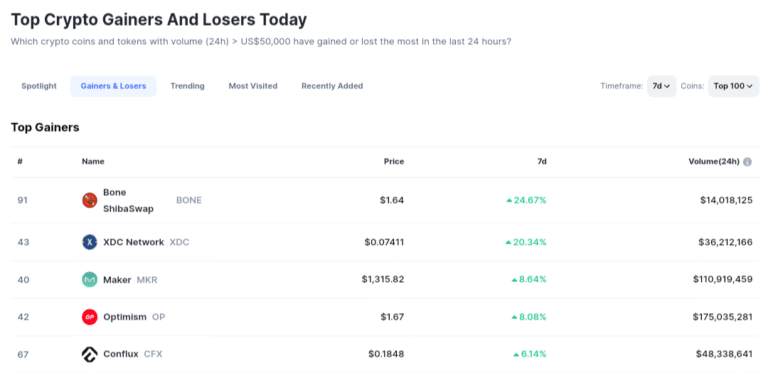
Task: Sort the table by 7d column header
Action: [542, 162]
